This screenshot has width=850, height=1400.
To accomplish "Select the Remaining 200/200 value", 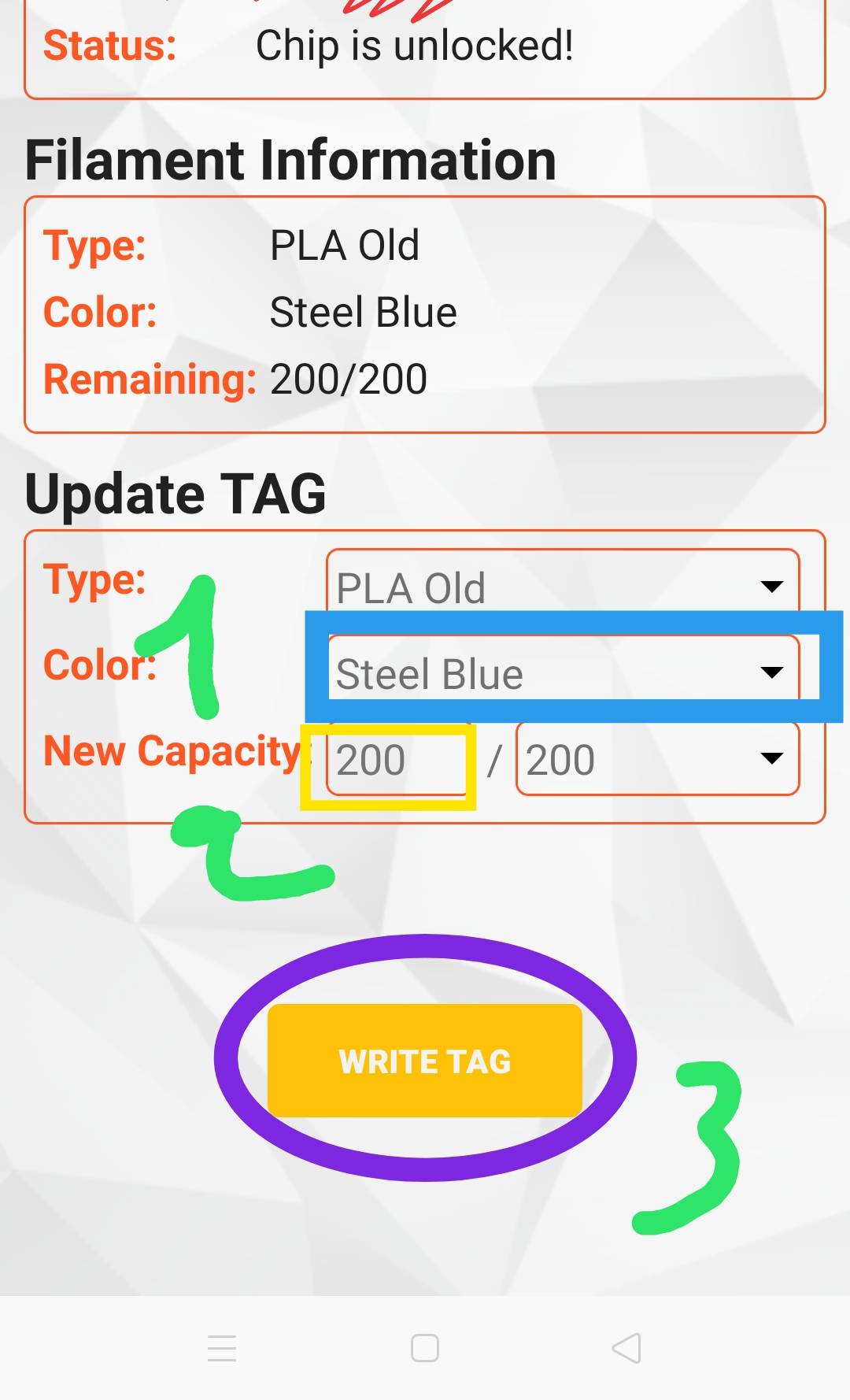I will [348, 380].
